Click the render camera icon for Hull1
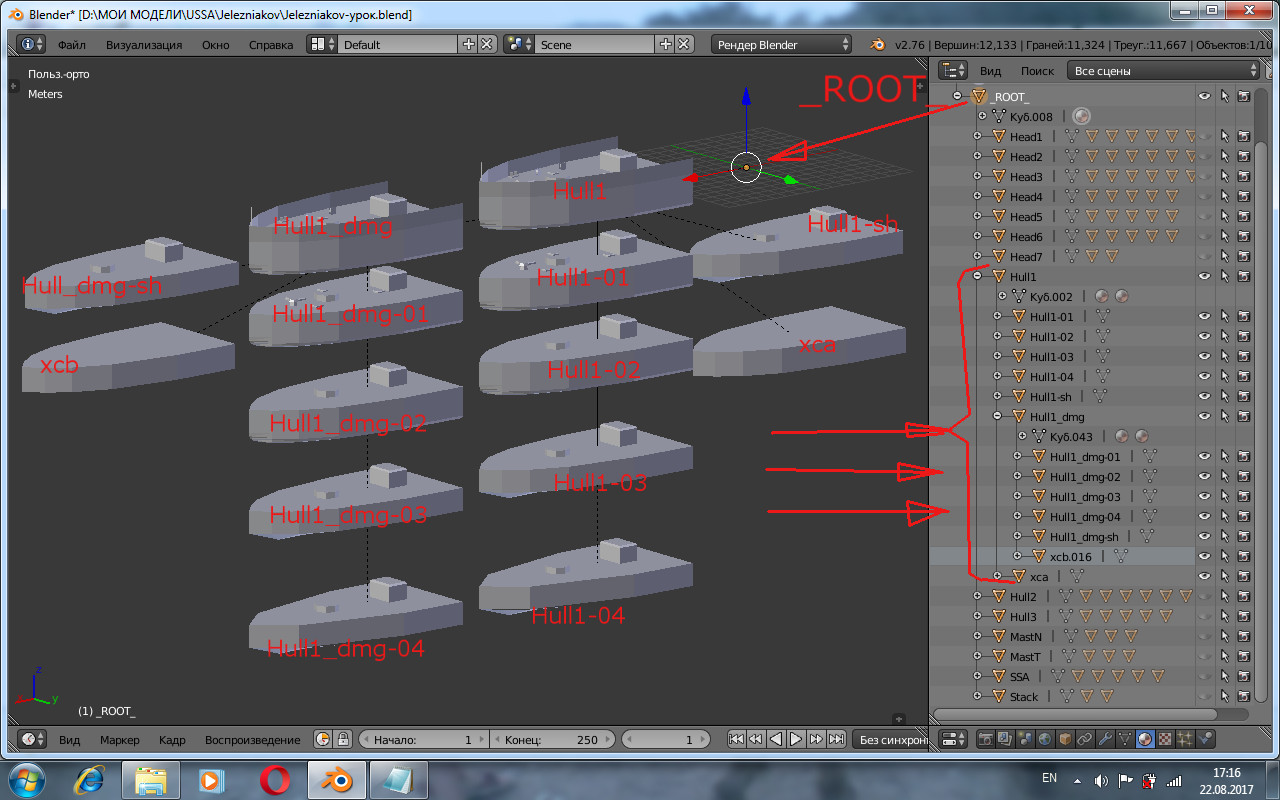The image size is (1280, 800). tap(1244, 277)
